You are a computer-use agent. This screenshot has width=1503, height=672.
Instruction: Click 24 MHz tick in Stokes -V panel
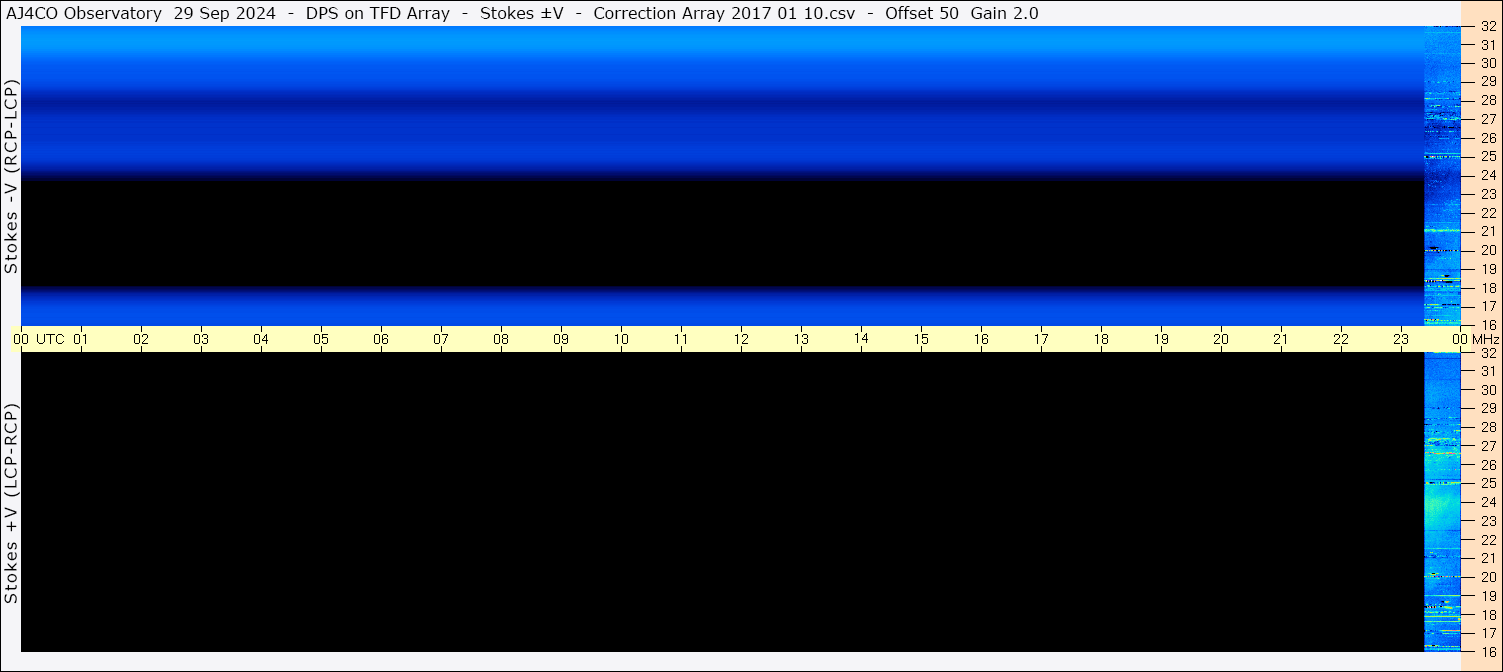coord(1488,175)
